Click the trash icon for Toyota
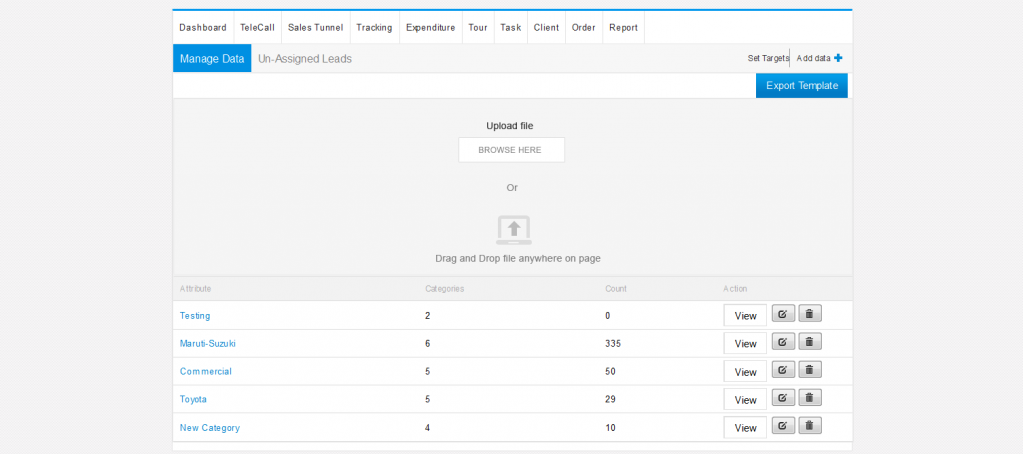This screenshot has width=1023, height=454. (x=810, y=398)
